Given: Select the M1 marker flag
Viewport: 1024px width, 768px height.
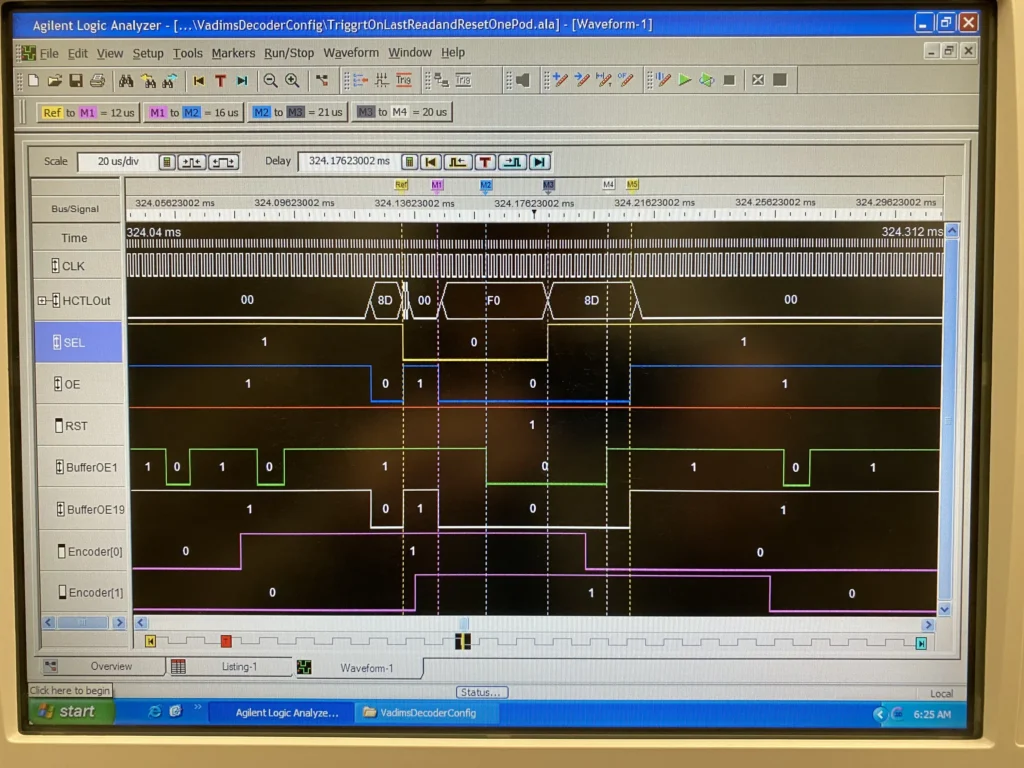Looking at the screenshot, I should click(437, 185).
